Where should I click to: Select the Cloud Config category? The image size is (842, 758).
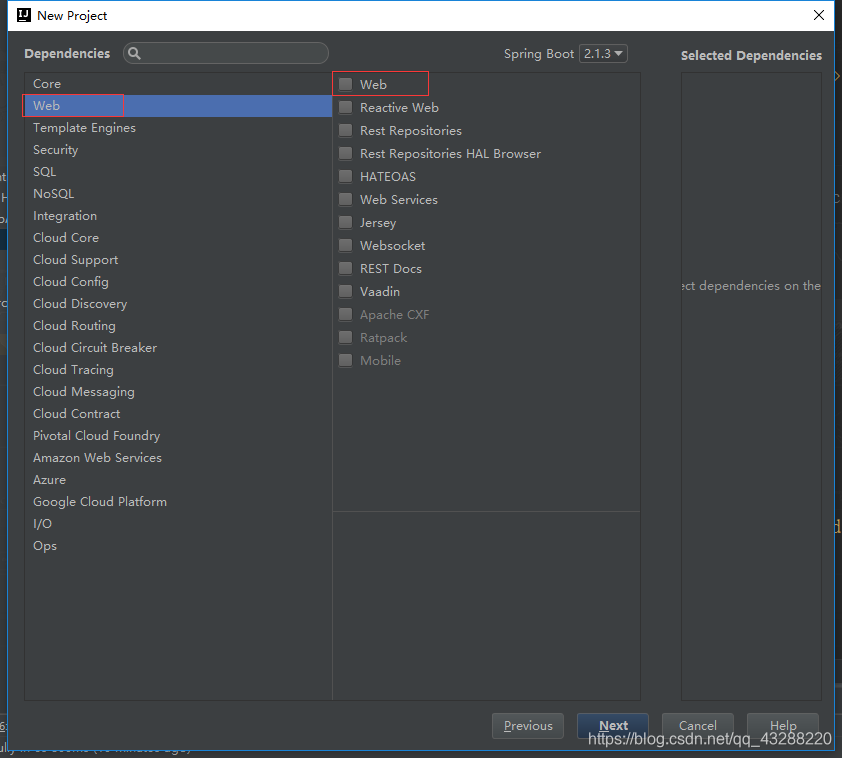tap(178, 282)
